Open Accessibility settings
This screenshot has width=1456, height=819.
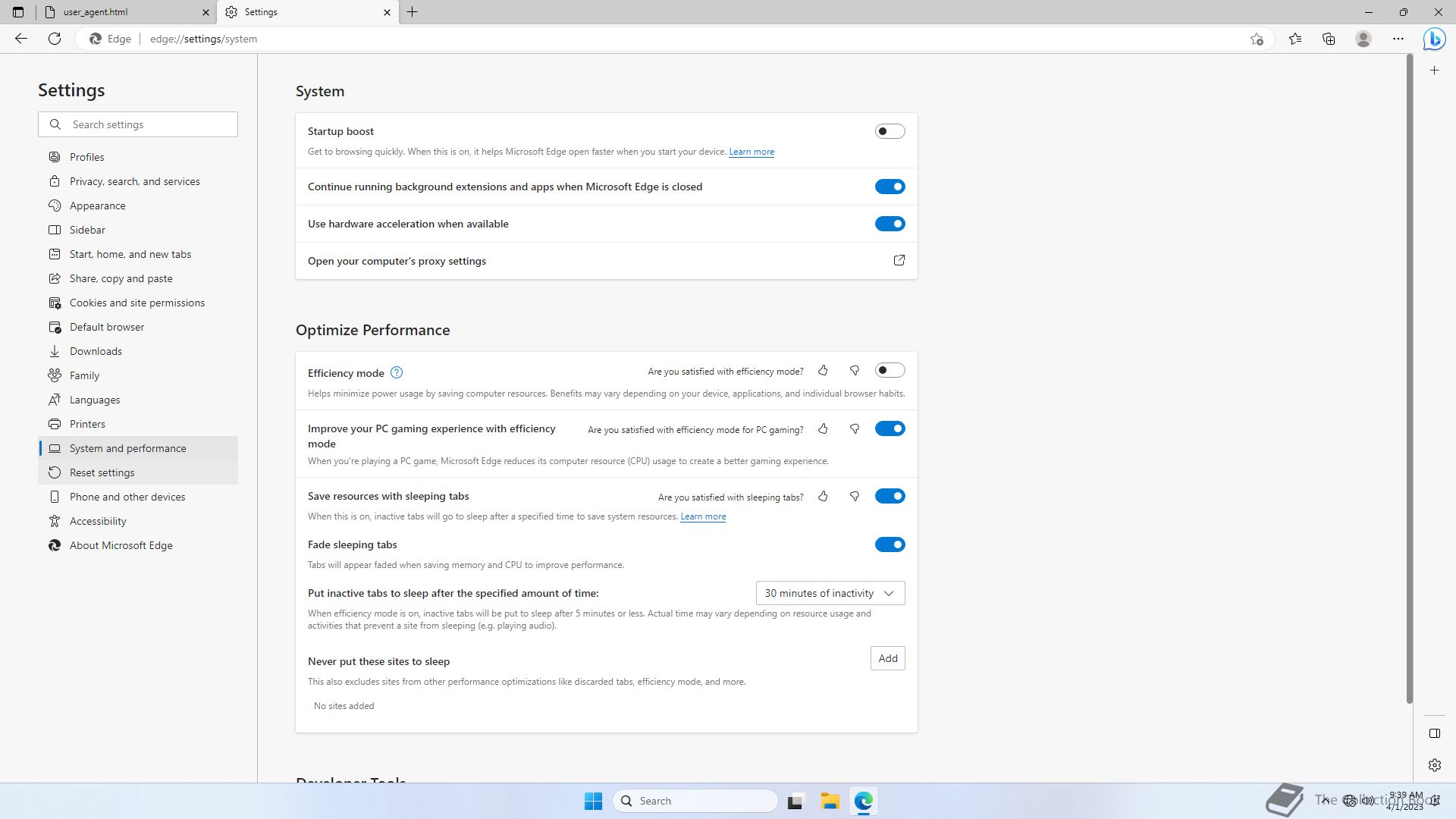coord(138,521)
